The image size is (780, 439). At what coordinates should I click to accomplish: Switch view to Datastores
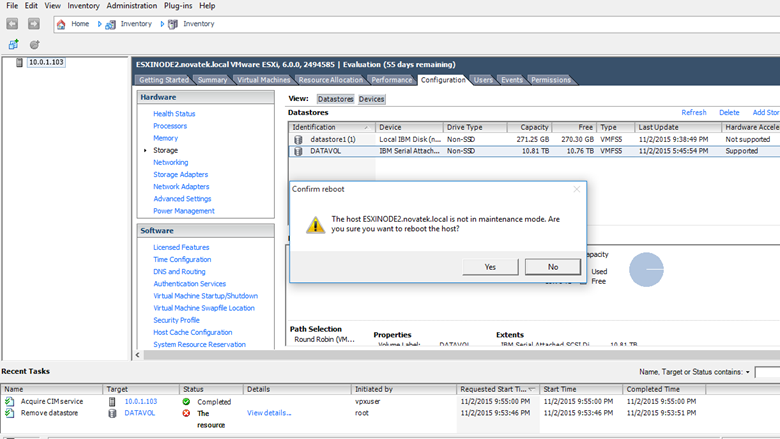tap(335, 99)
